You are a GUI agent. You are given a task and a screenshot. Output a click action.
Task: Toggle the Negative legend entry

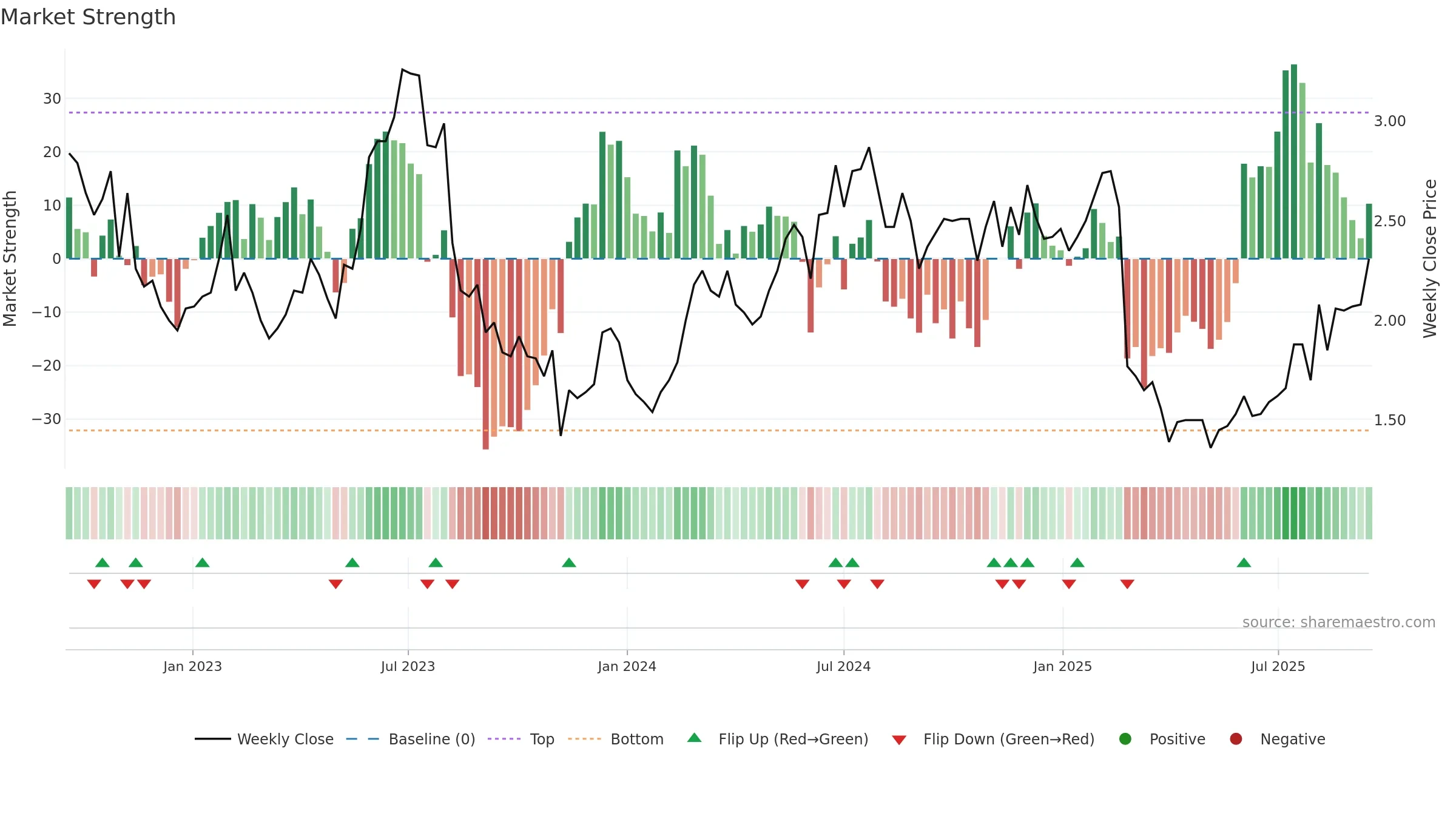(x=1277, y=739)
